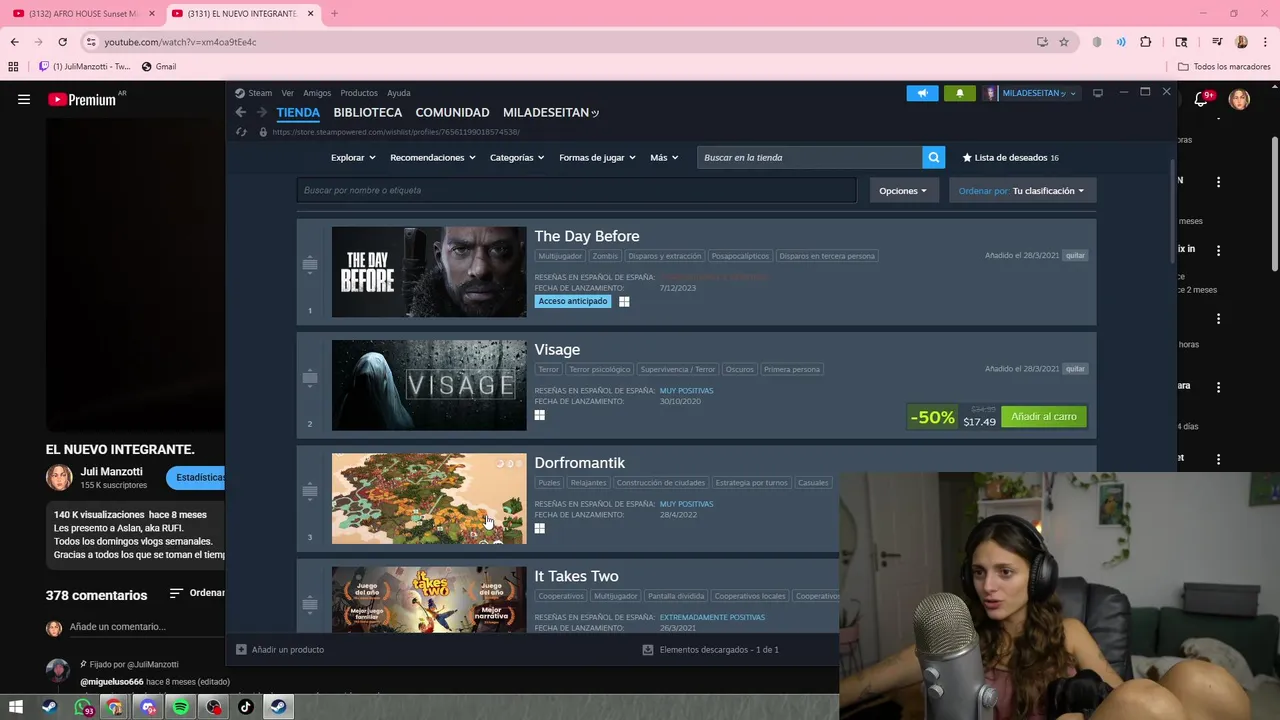Open Discord from the taskbar
Image resolution: width=1280 pixels, height=720 pixels.
point(148,707)
